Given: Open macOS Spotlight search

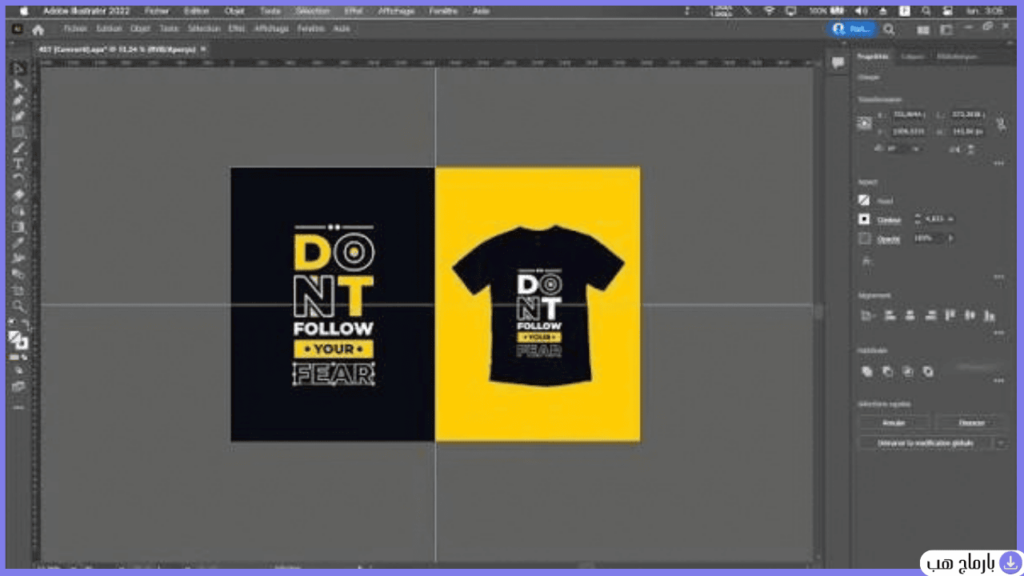Looking at the screenshot, I should [926, 11].
